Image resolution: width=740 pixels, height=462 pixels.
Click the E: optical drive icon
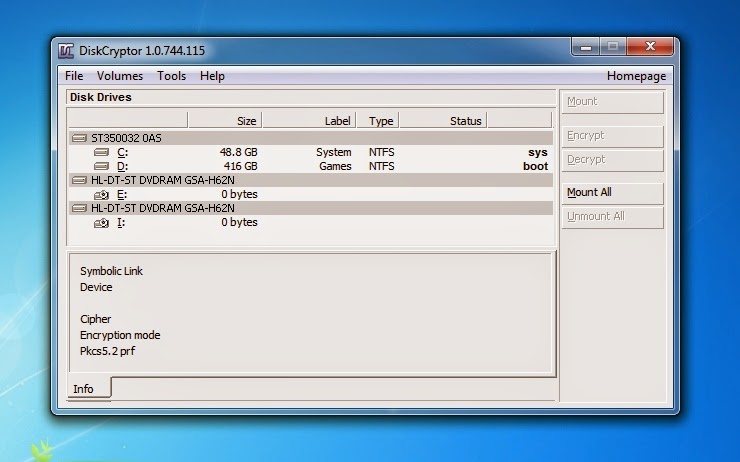(101, 194)
